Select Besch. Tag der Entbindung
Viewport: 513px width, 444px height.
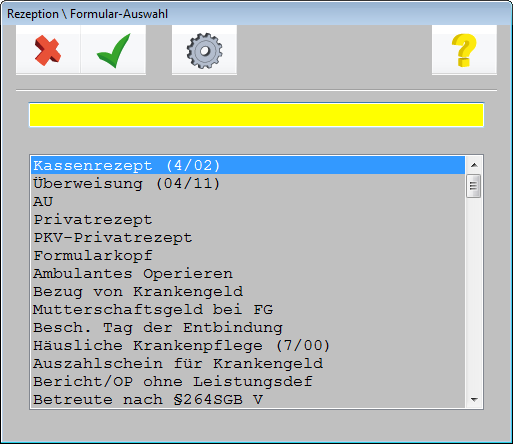pyautogui.click(x=248, y=328)
